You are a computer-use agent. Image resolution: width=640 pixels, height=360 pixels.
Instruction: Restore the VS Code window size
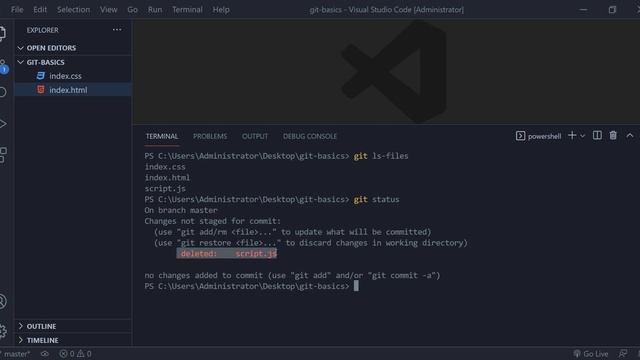(612, 9)
